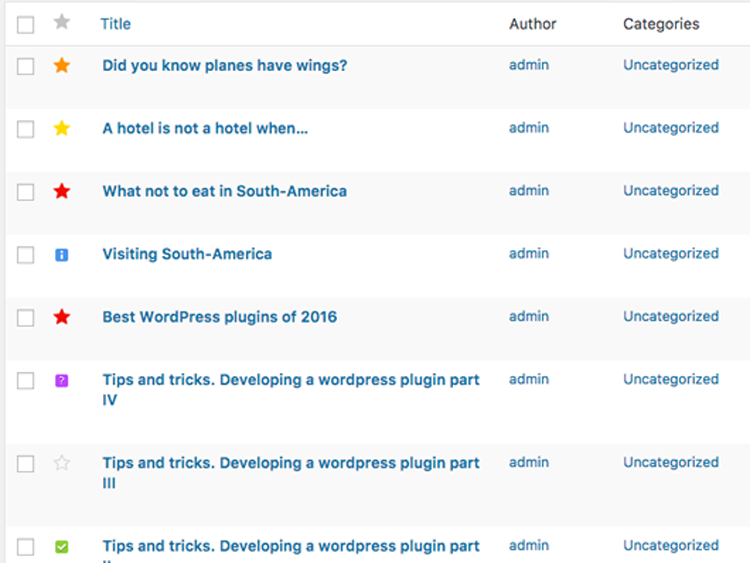Click the yellow star beside hotel post
Viewport: 750px width, 563px height.
[x=62, y=129]
